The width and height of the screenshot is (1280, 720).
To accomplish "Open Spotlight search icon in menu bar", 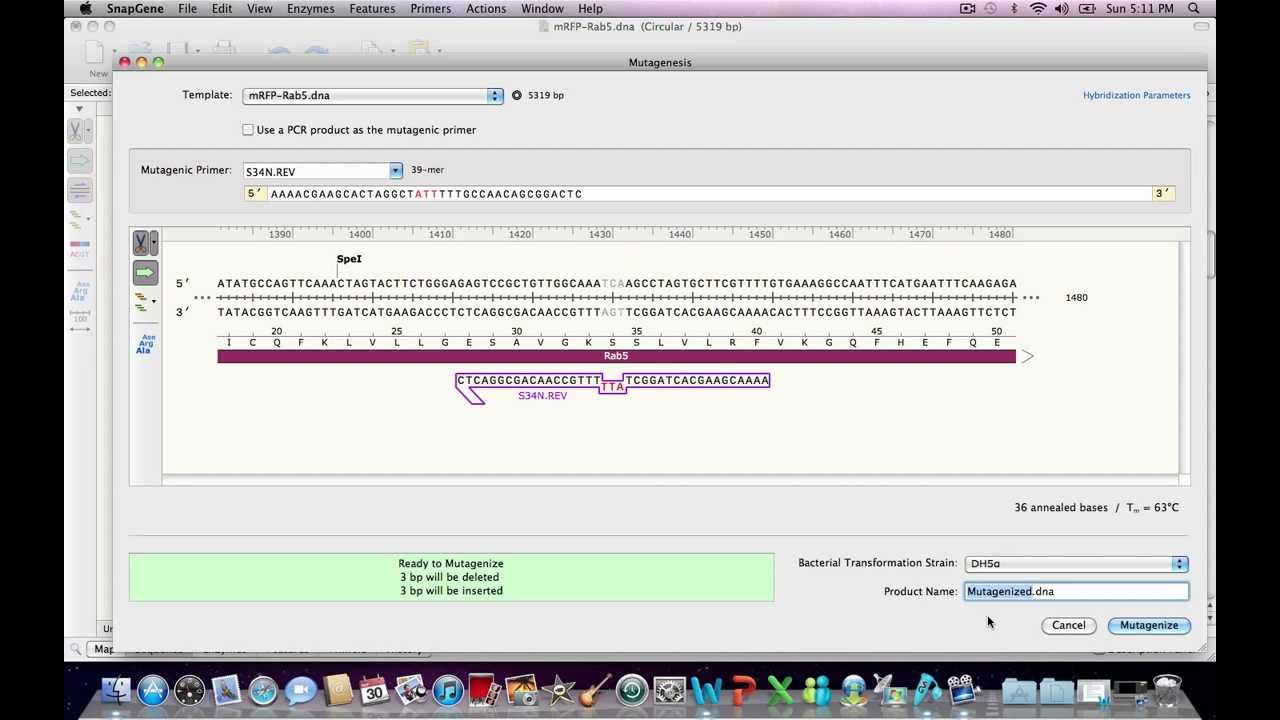I will tap(1194, 9).
